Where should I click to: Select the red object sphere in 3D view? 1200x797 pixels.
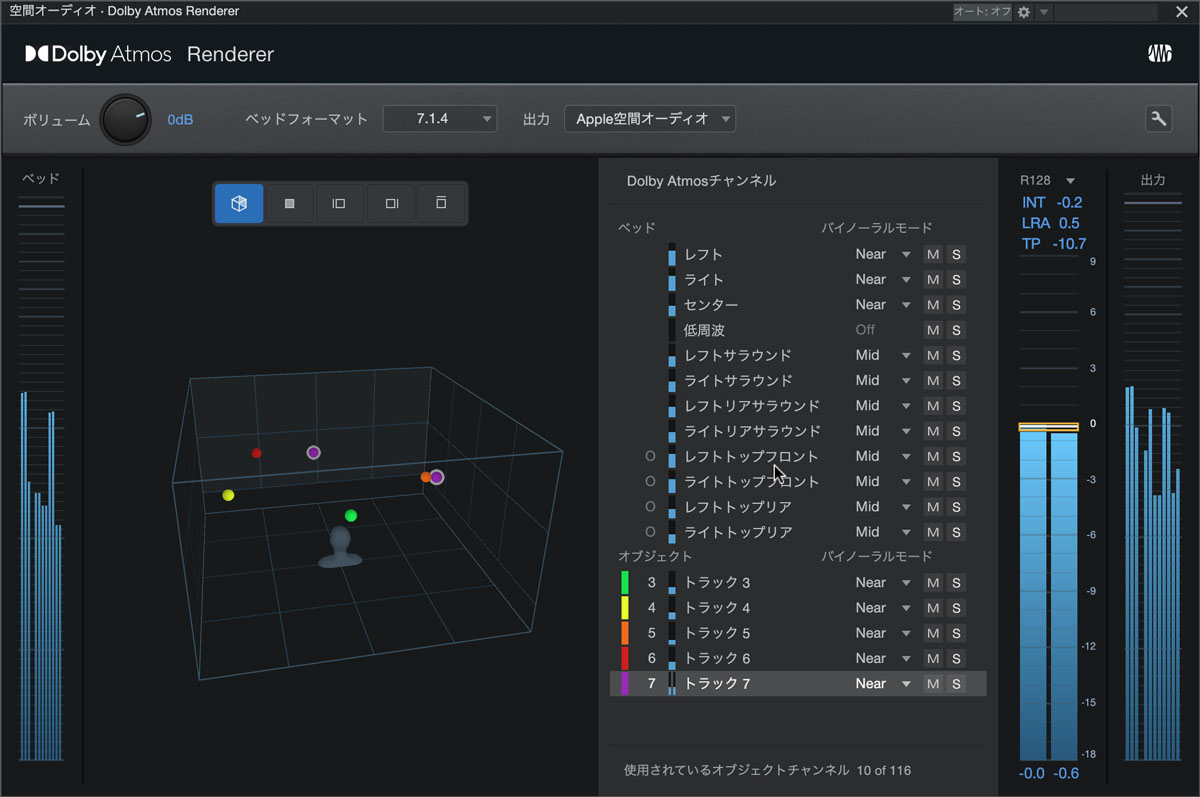257,453
